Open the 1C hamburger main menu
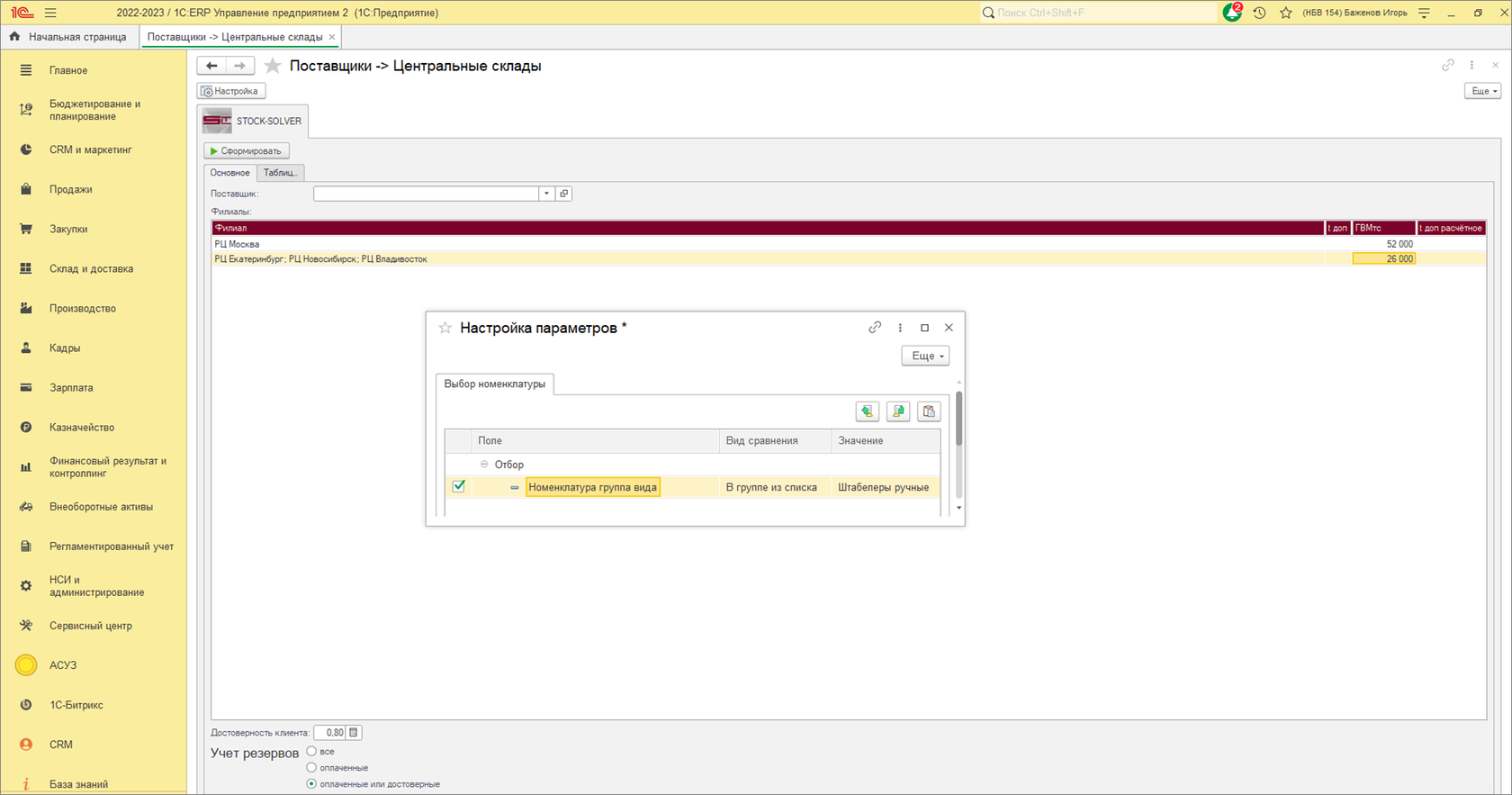Image resolution: width=1512 pixels, height=795 pixels. (50, 13)
